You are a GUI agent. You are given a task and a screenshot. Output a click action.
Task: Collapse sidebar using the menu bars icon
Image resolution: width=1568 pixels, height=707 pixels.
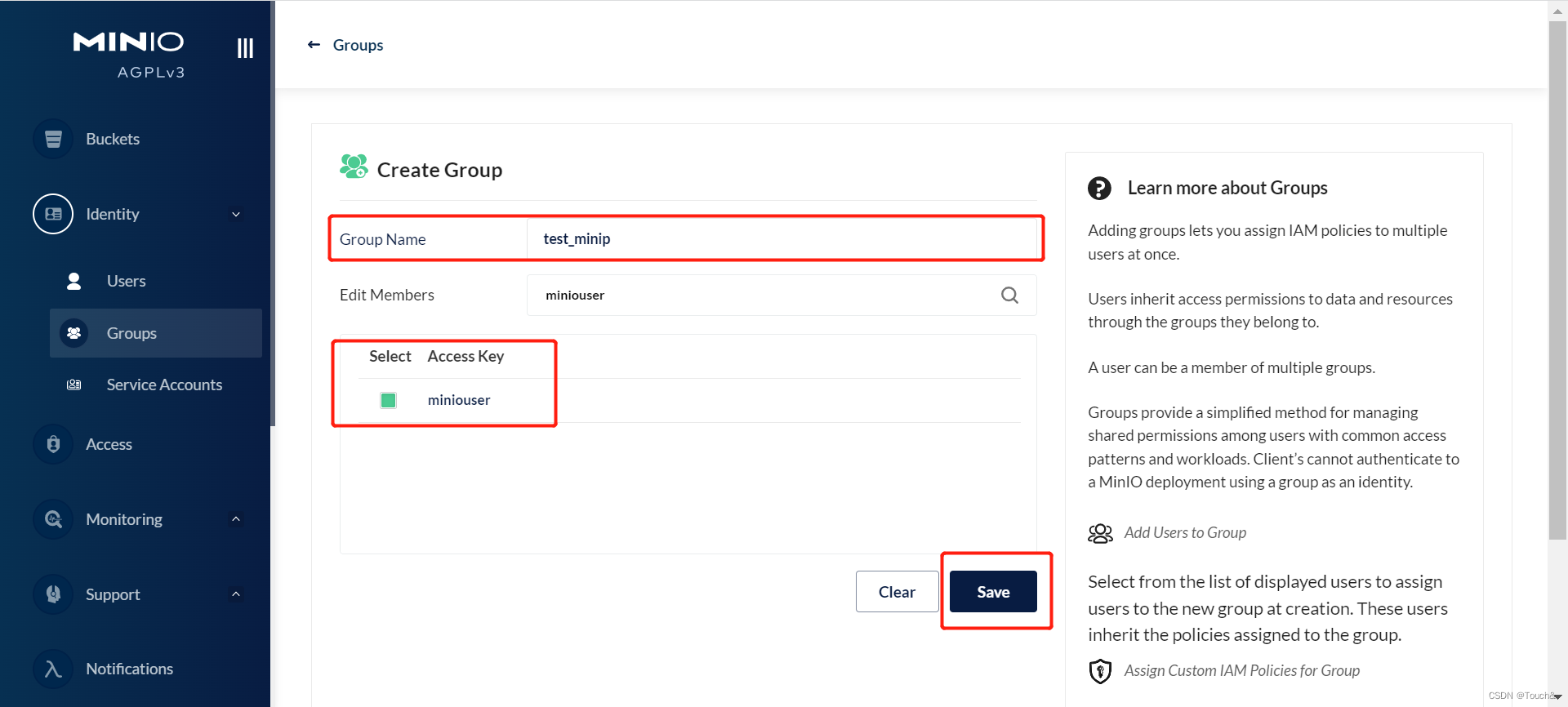pos(245,48)
